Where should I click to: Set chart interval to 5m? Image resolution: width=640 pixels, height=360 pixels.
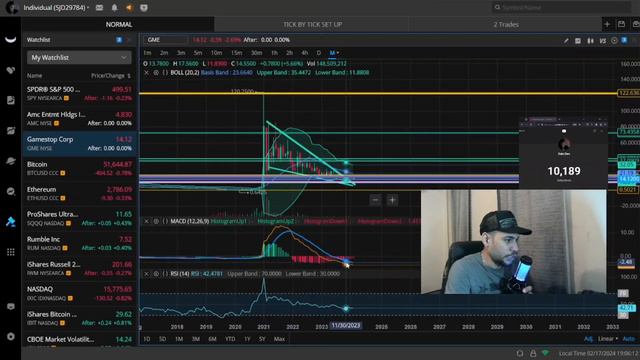[x=198, y=53]
